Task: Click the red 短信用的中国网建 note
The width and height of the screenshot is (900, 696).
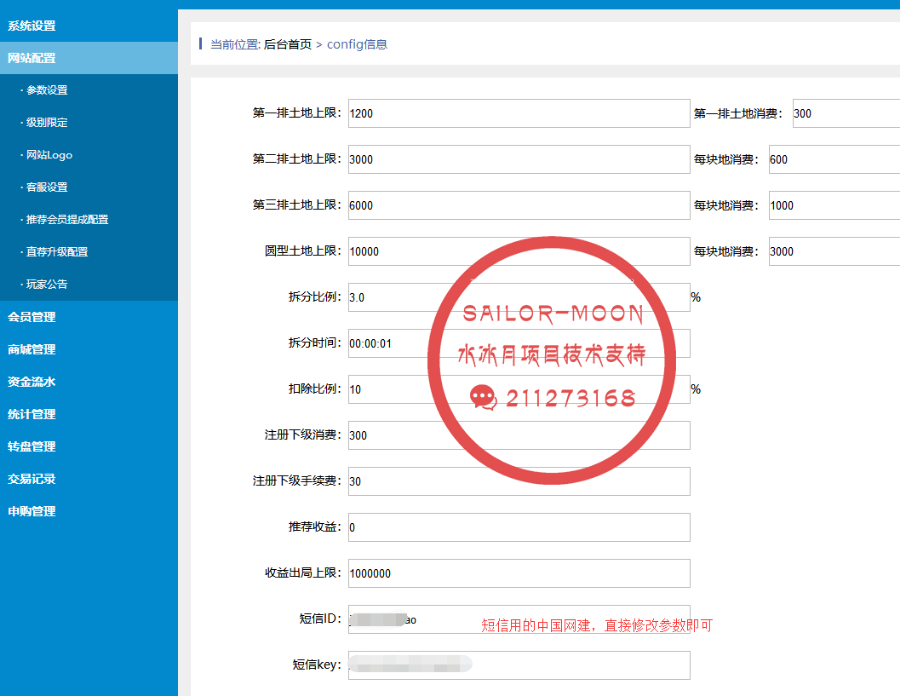Action: 597,625
